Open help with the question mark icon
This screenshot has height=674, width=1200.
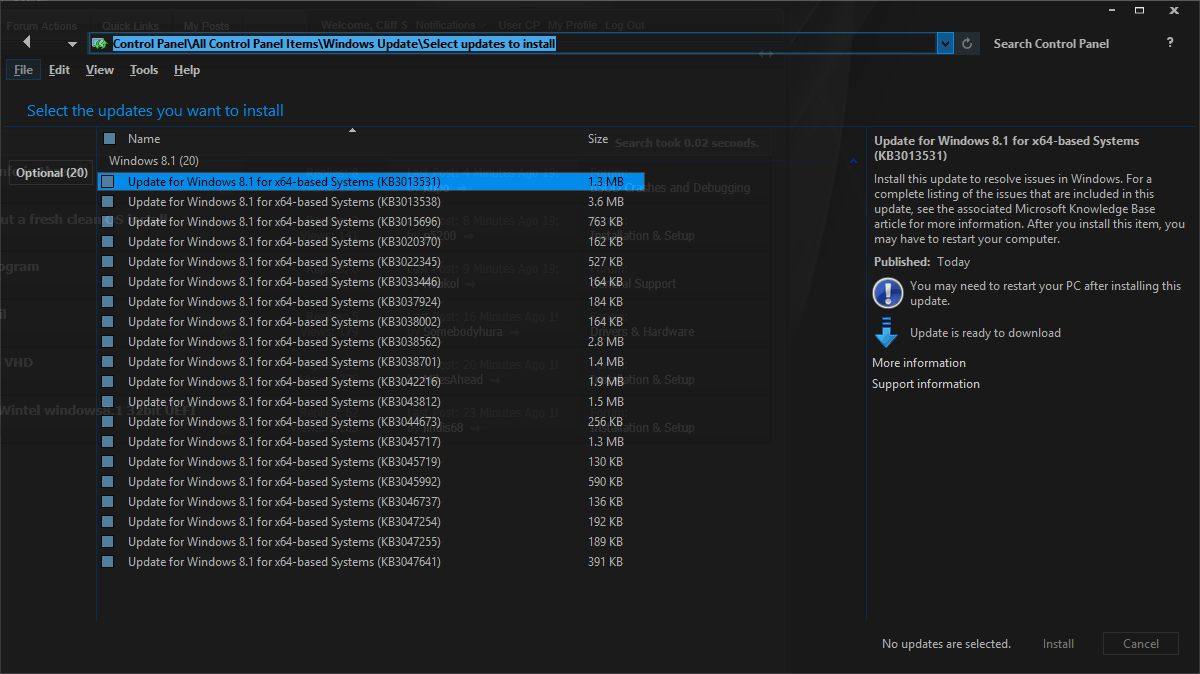1170,43
